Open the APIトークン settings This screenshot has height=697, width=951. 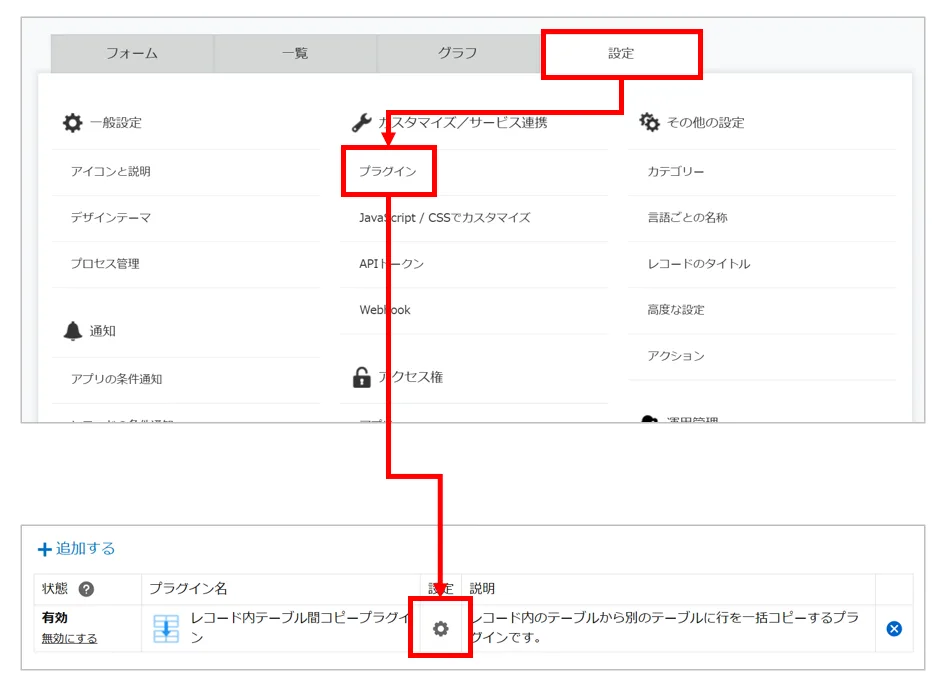(391, 264)
